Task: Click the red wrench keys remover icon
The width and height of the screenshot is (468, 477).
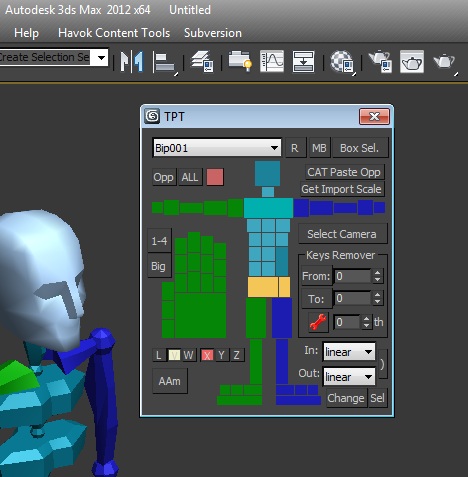Action: (x=318, y=322)
